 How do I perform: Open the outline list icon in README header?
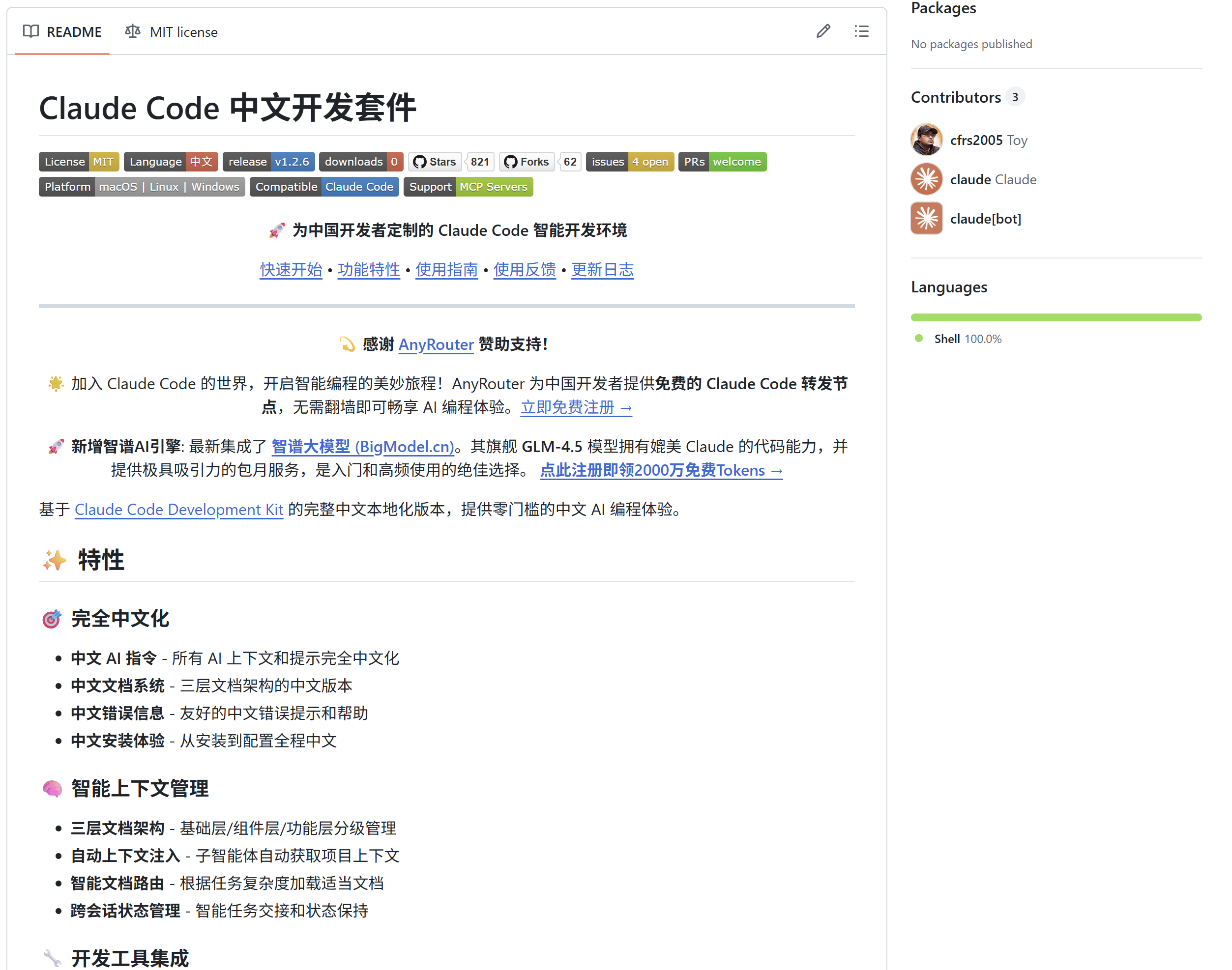pyautogui.click(x=861, y=31)
